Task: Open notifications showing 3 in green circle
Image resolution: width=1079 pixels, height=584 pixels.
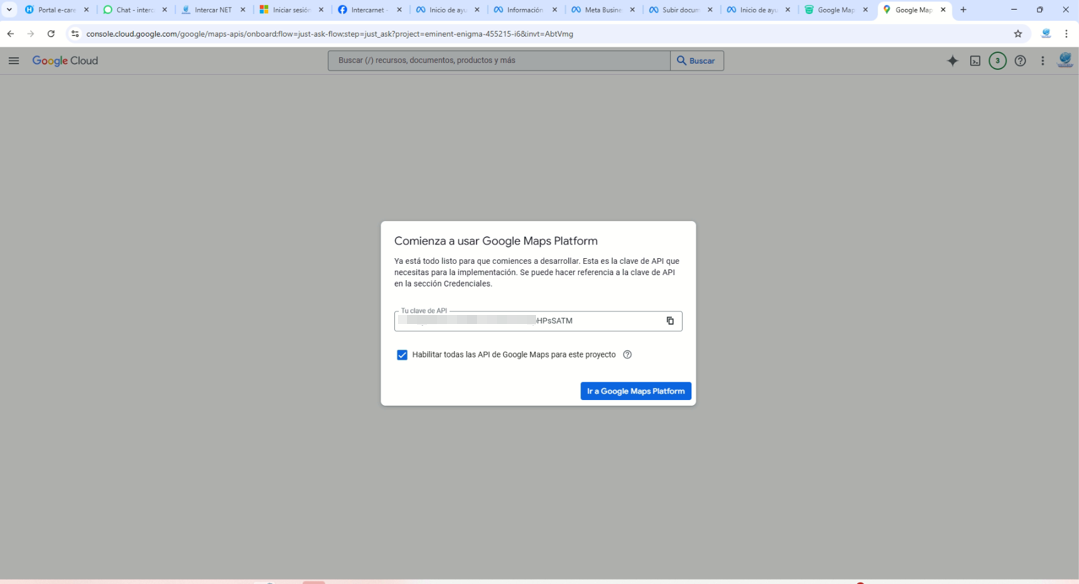Action: click(997, 61)
